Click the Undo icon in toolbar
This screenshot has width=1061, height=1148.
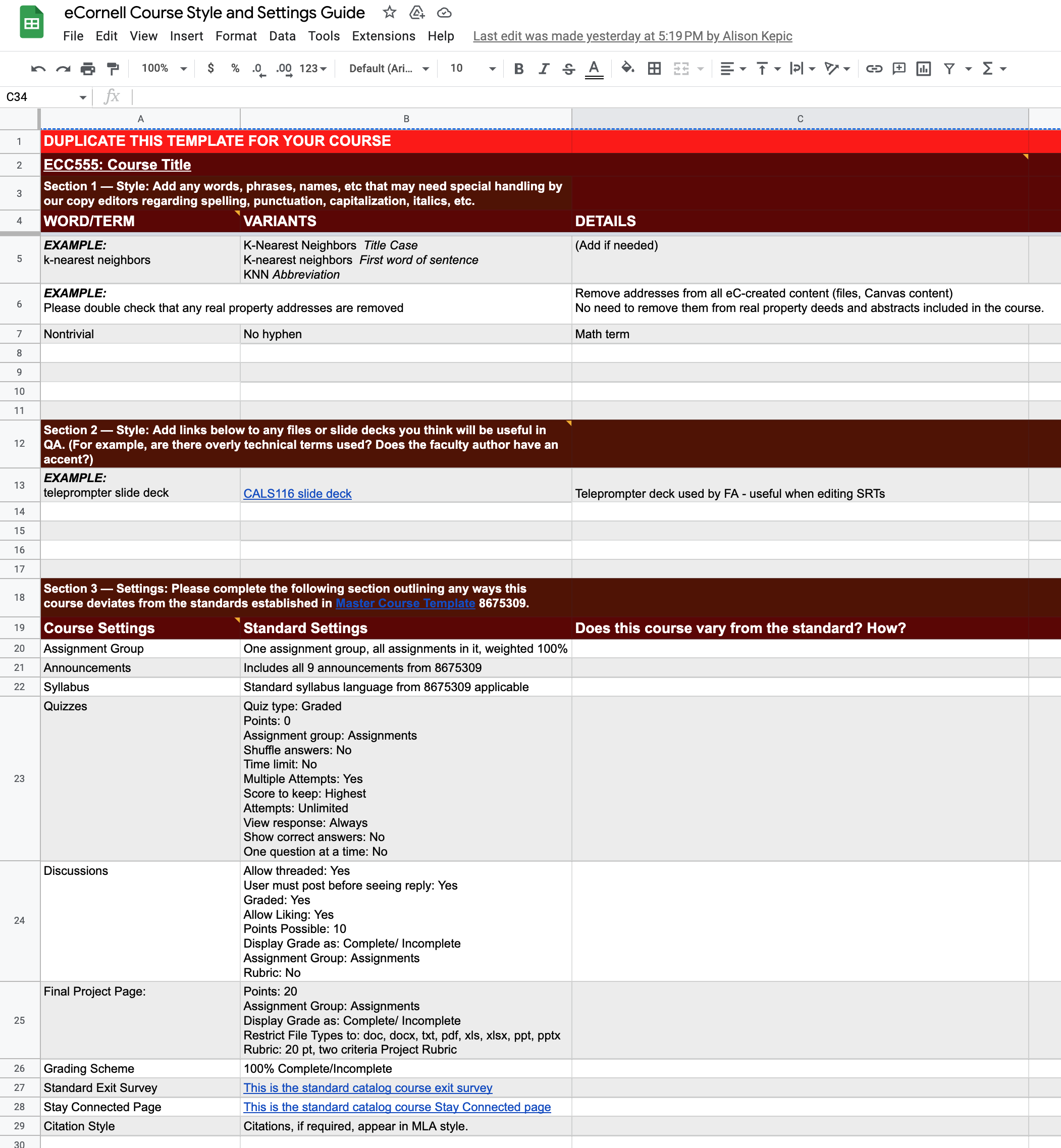pos(38,69)
